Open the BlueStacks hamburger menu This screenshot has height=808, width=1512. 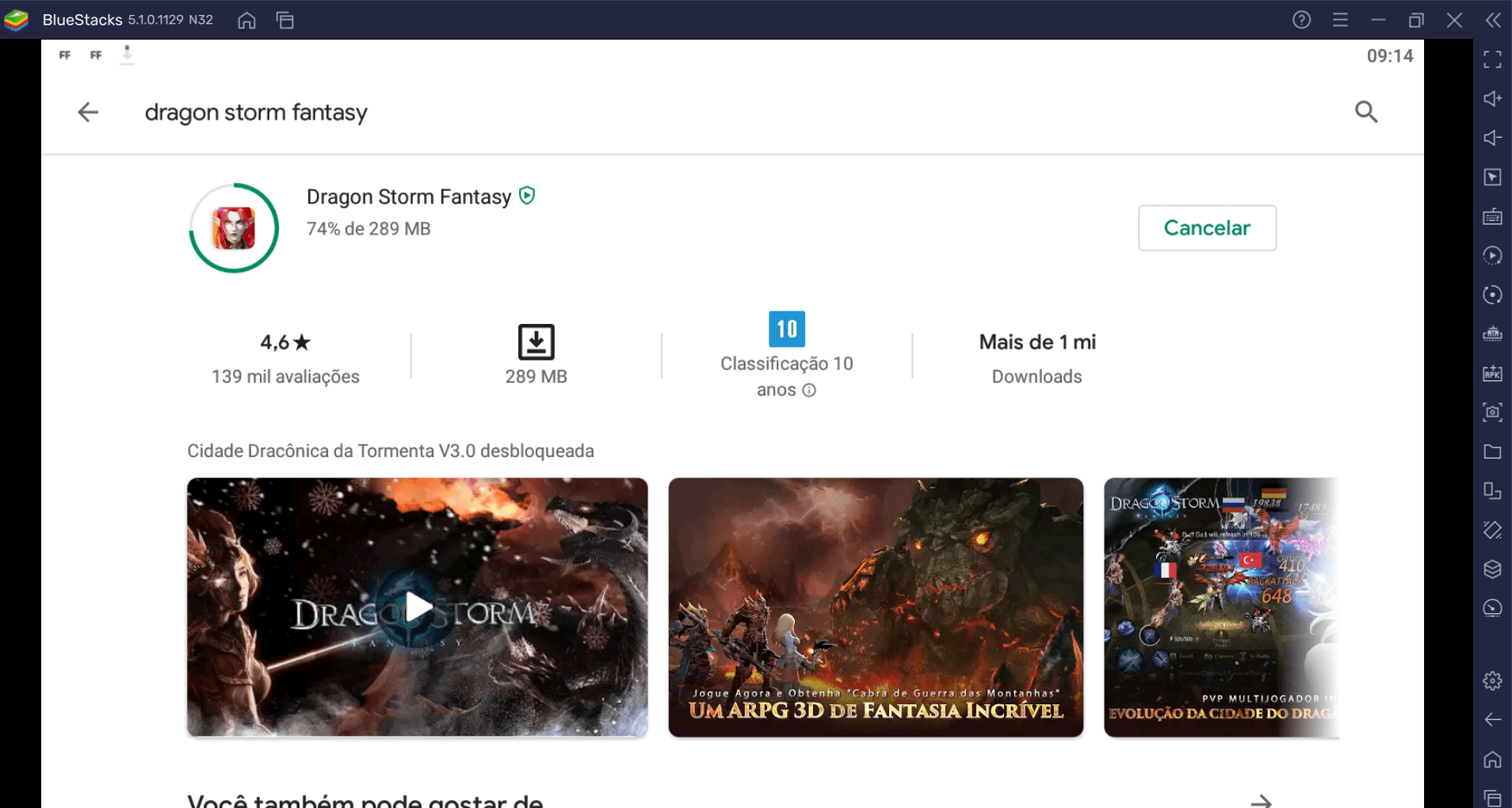click(1340, 20)
